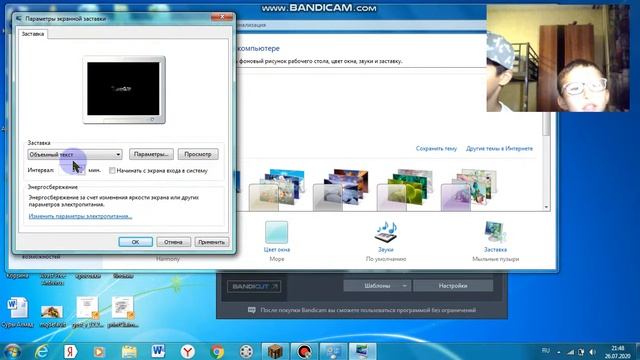The height and width of the screenshot is (360, 640).
Task: Launch Microsoft Word from taskbar
Action: pyautogui.click(x=158, y=351)
